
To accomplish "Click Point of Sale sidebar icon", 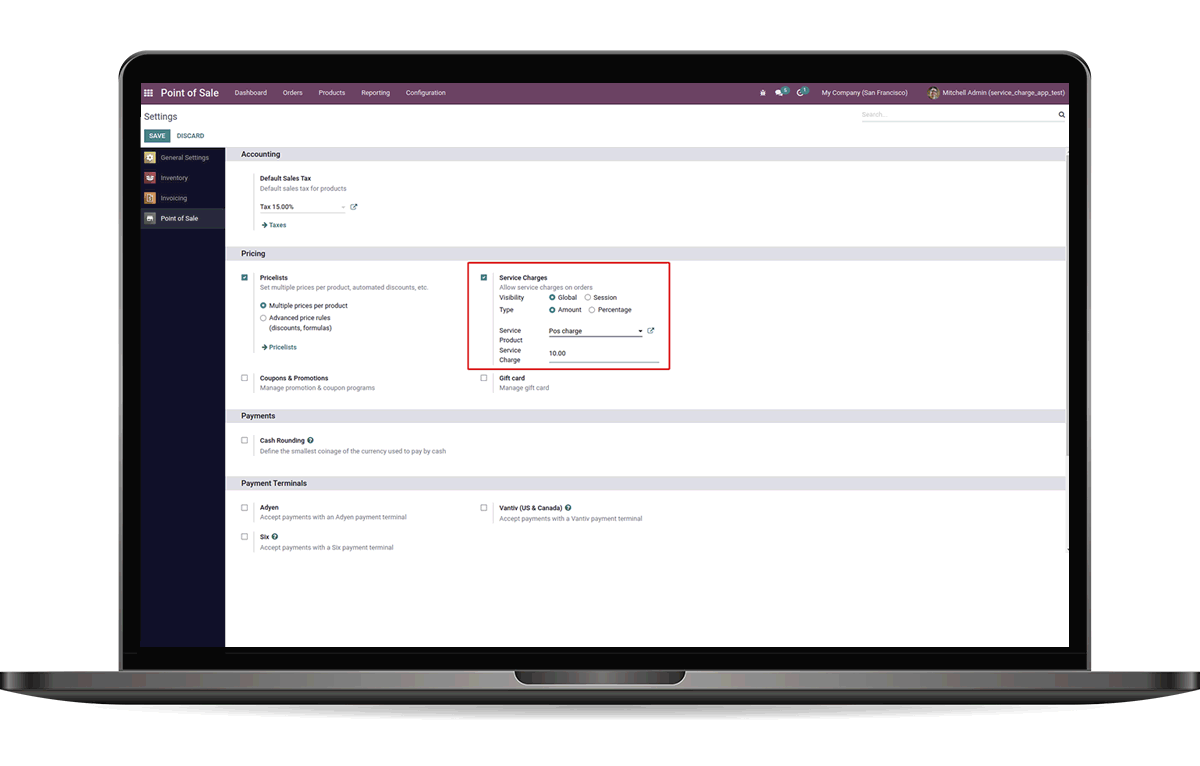I will pos(150,218).
